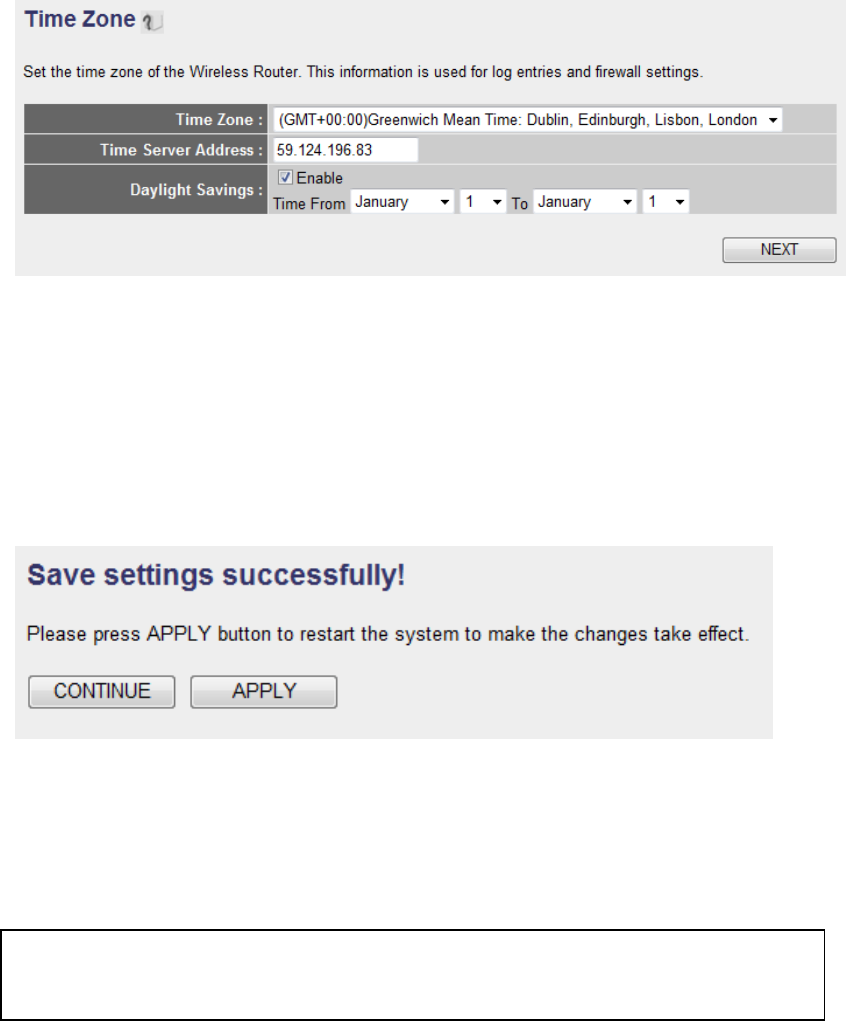Edit the Time Server Address field
Viewport: 846px width, 1021px height.
point(345,150)
